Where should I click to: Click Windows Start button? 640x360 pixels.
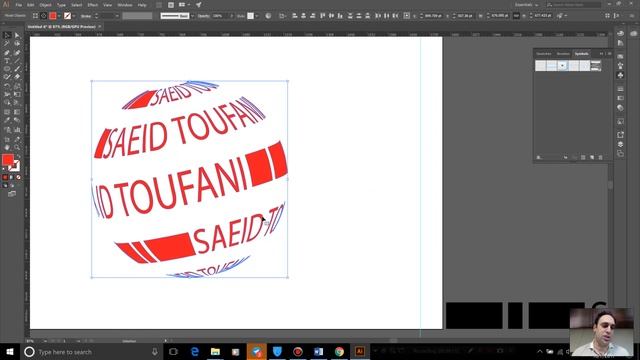[x=10, y=351]
